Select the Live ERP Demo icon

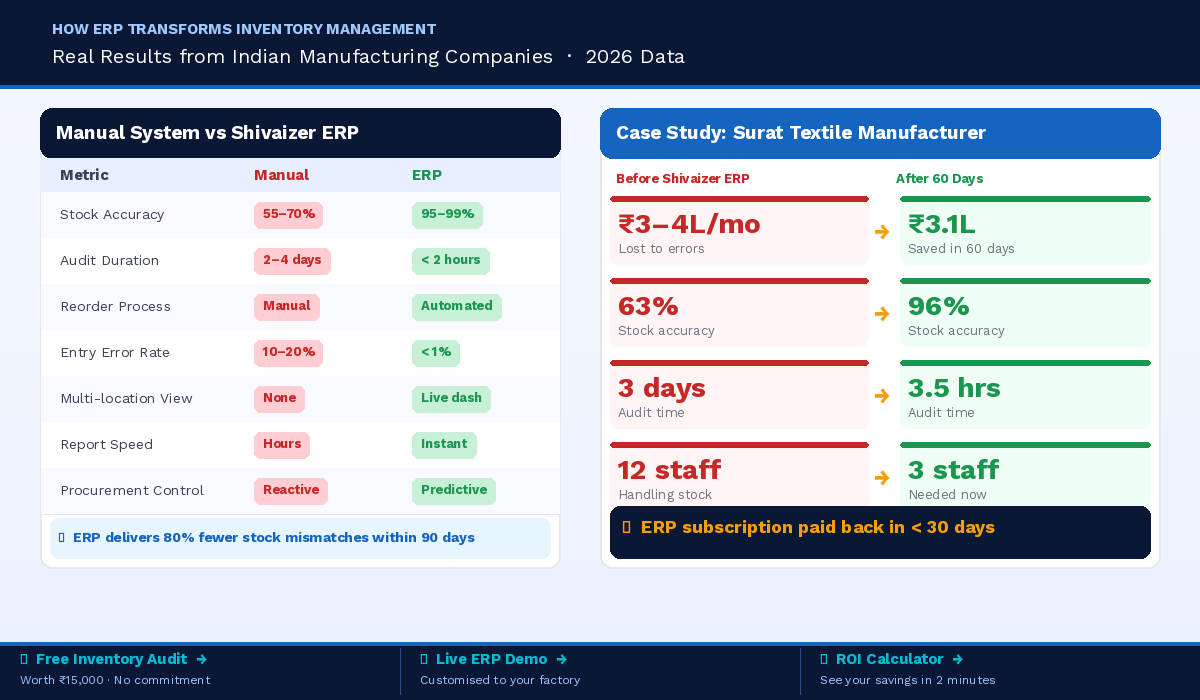[424, 659]
